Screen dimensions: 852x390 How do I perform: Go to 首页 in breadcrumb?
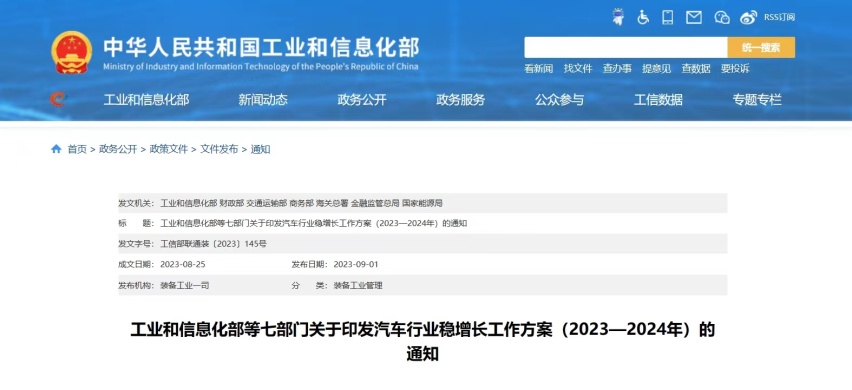click(x=77, y=149)
